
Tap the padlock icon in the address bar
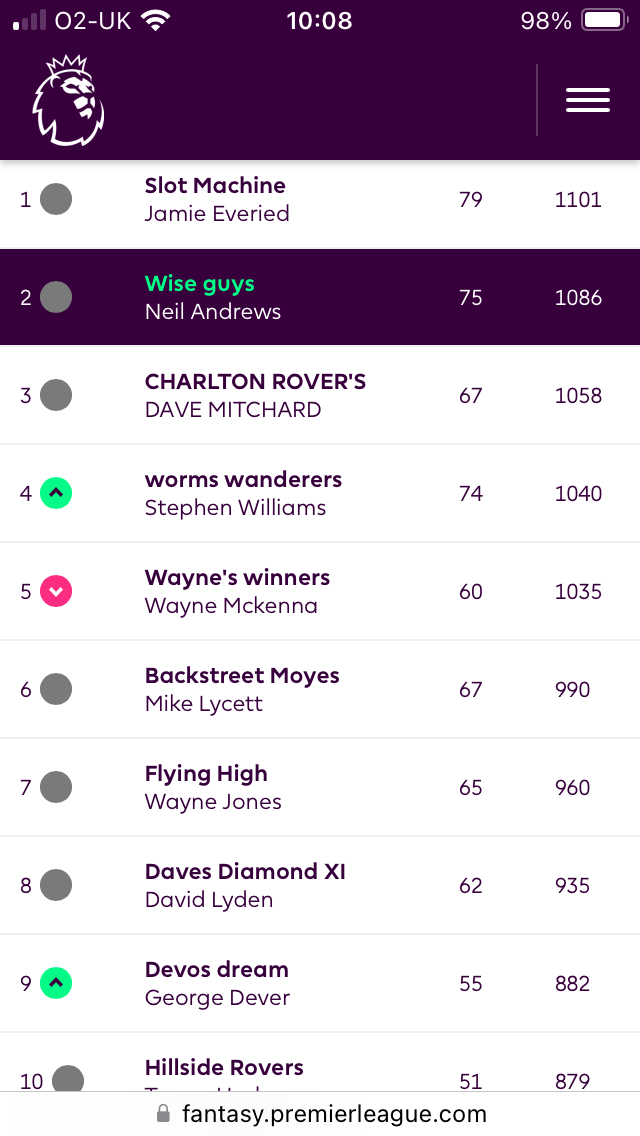[x=164, y=1114]
